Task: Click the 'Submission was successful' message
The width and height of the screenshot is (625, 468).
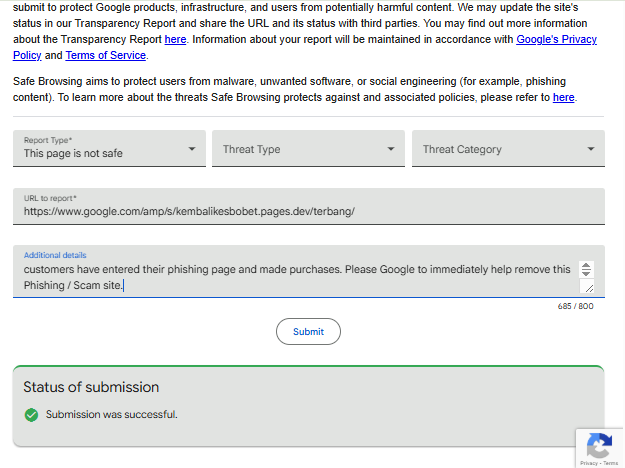Action: click(111, 414)
